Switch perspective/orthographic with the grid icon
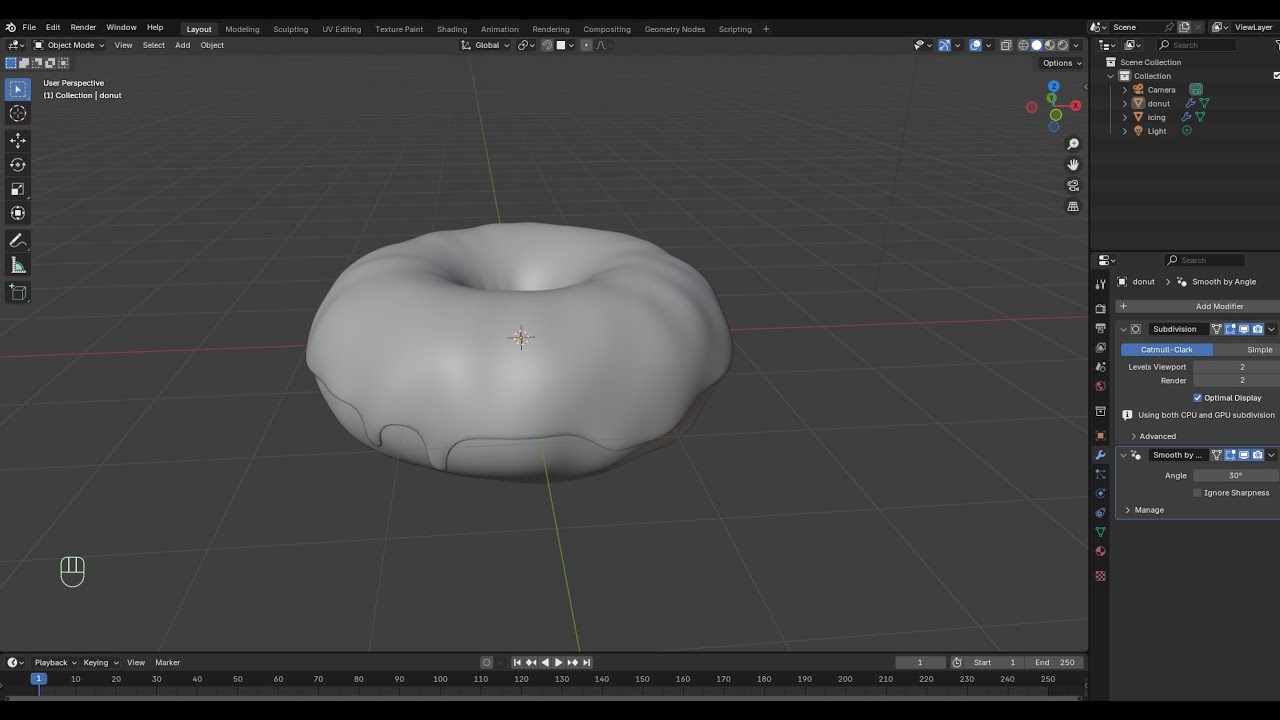 point(1073,207)
